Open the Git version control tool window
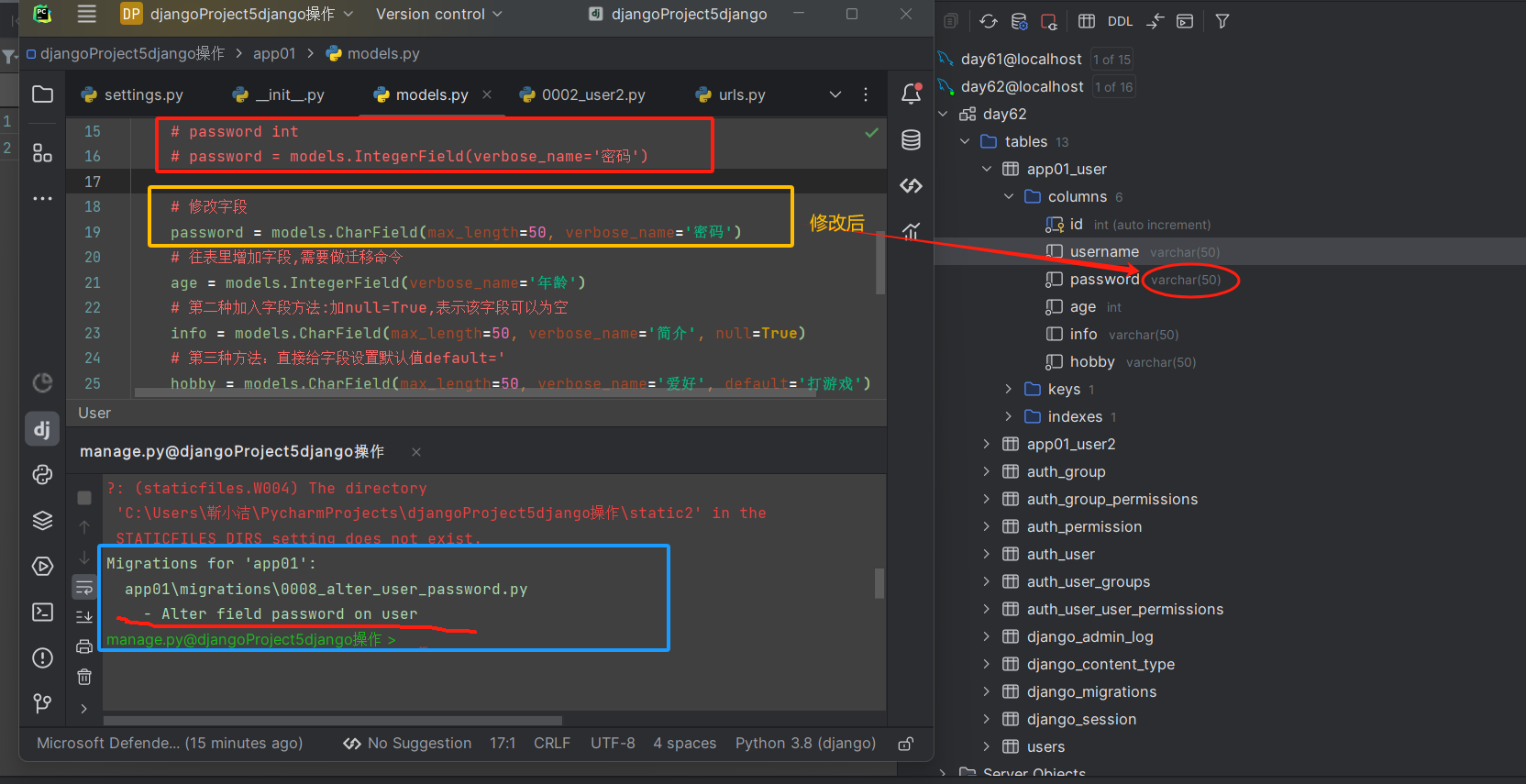The width and height of the screenshot is (1526, 784). 42,703
